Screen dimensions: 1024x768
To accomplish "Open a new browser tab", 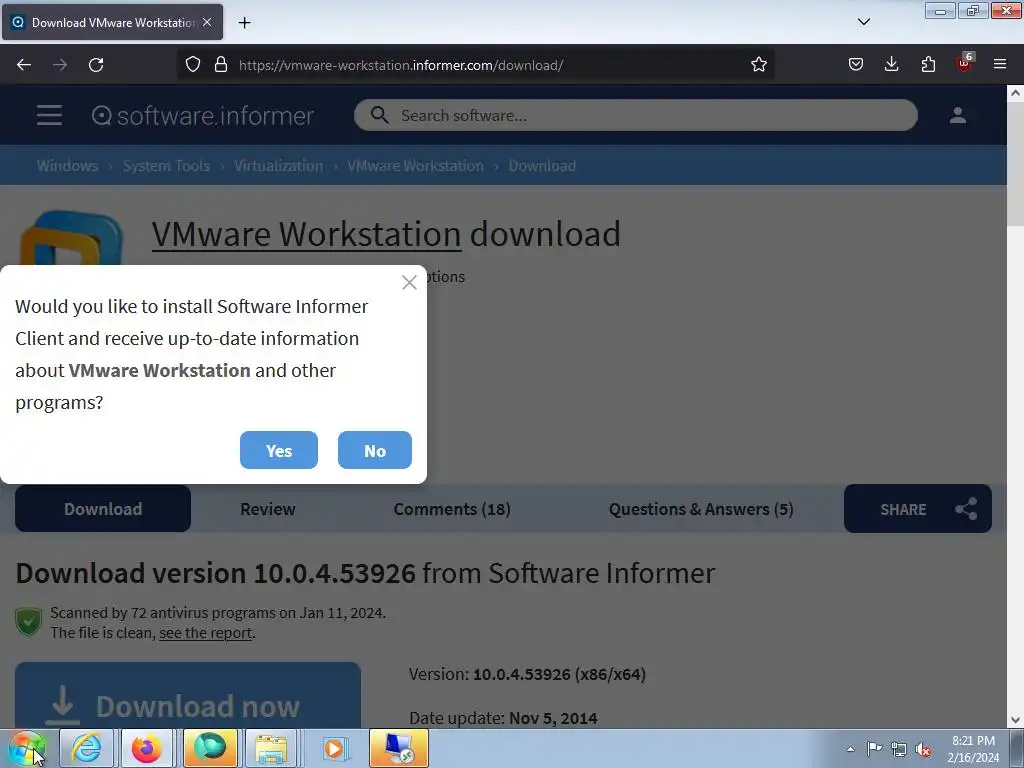I will [244, 23].
